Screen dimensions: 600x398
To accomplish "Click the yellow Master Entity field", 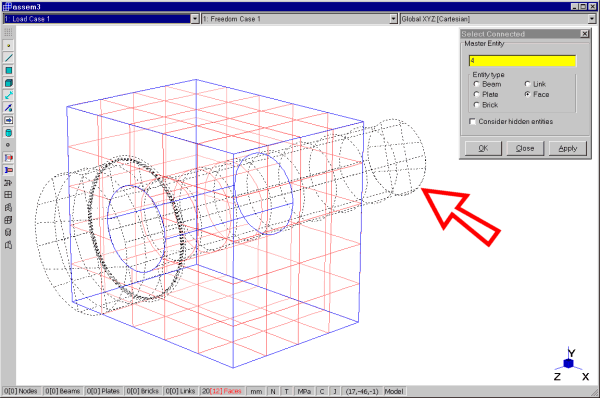I will click(x=522, y=60).
